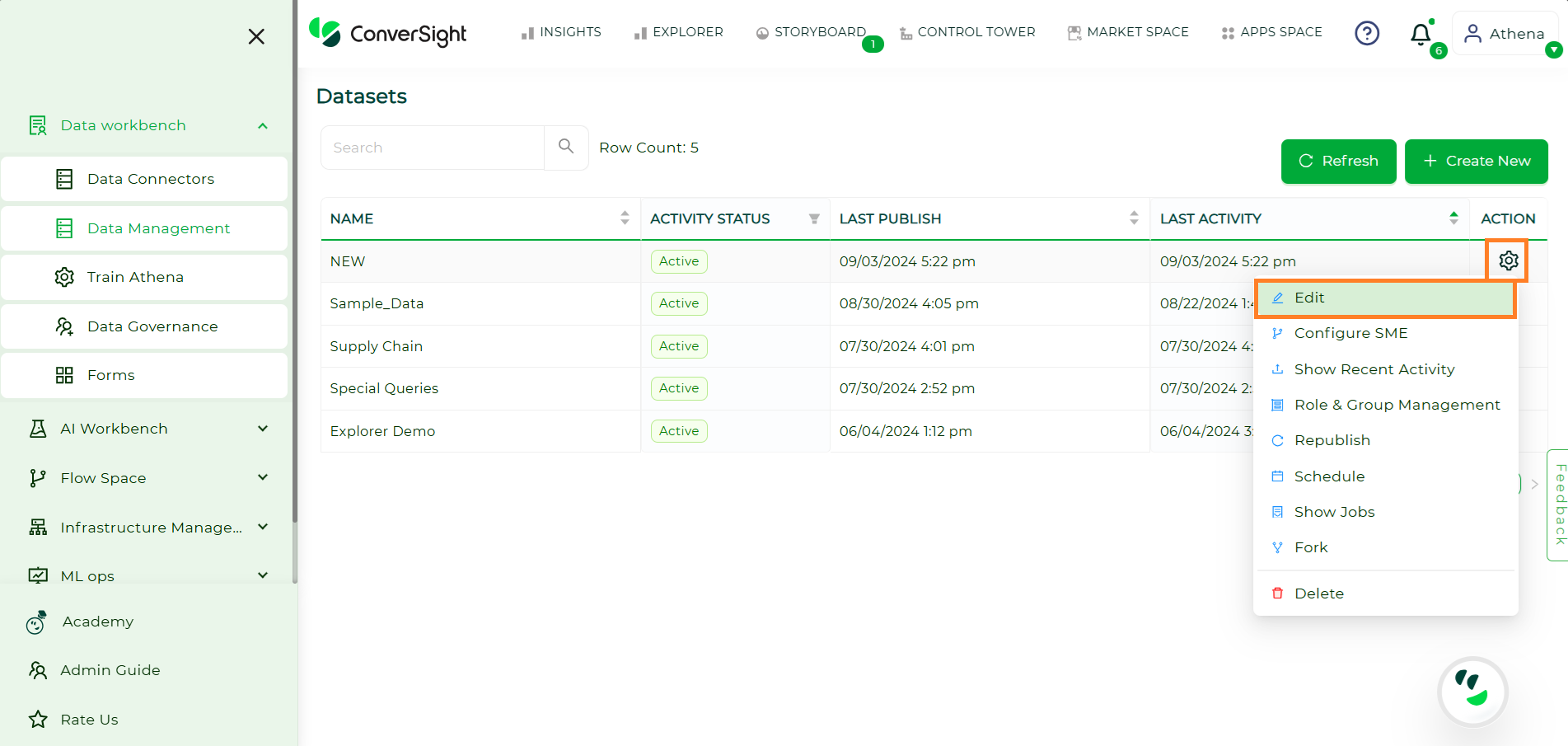The width and height of the screenshot is (1568, 746).
Task: Open the Athena user profile dropdown
Action: [x=1505, y=34]
